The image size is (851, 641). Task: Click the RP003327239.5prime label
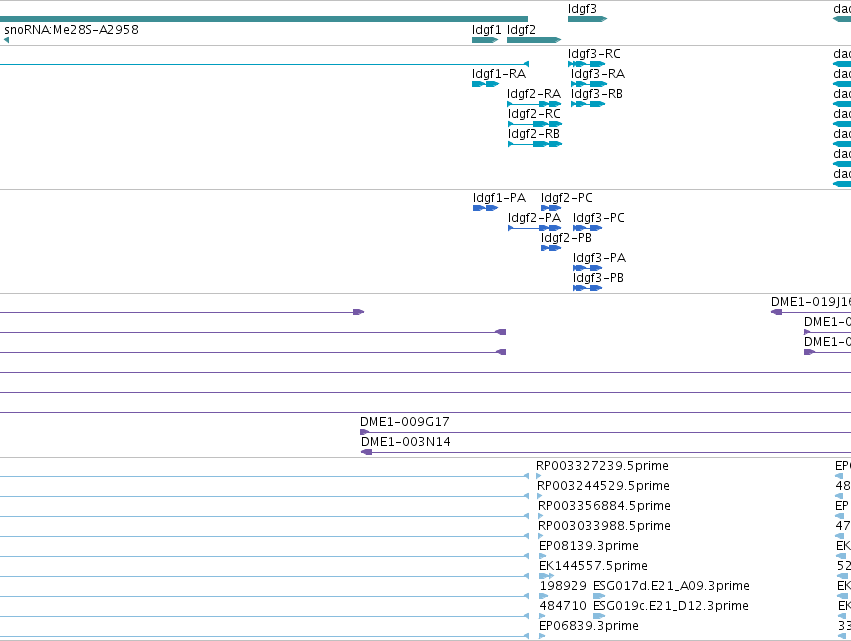[602, 466]
